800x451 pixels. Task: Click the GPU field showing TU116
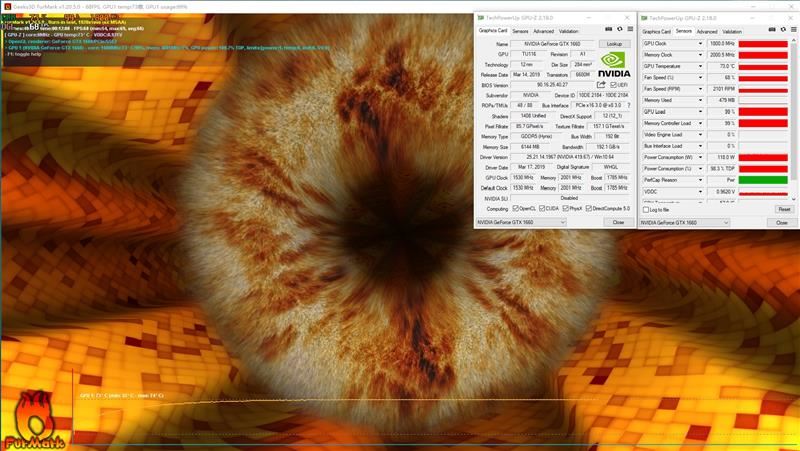[x=529, y=54]
